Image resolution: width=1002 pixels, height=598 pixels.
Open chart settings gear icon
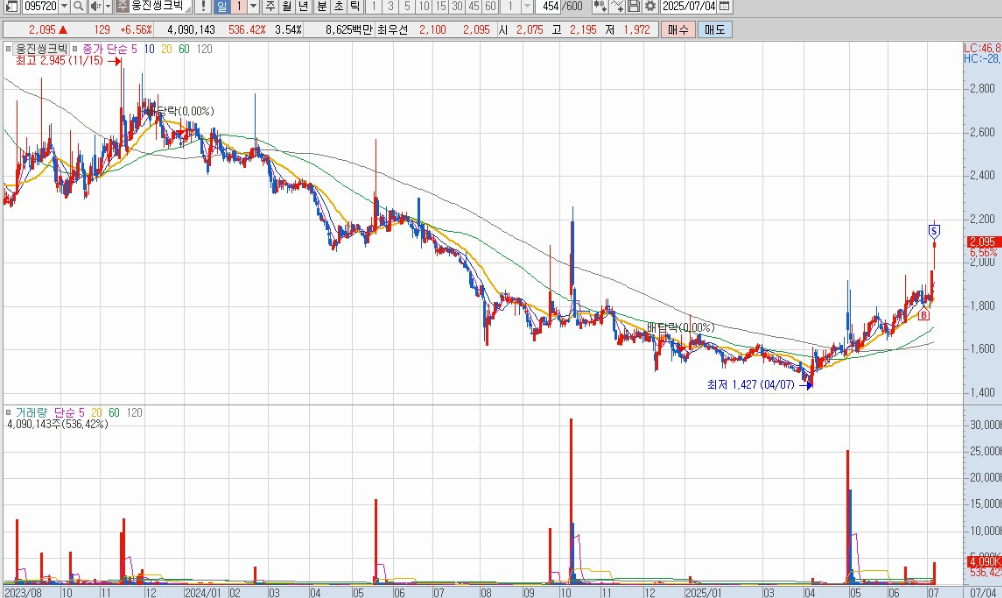pyautogui.click(x=648, y=7)
